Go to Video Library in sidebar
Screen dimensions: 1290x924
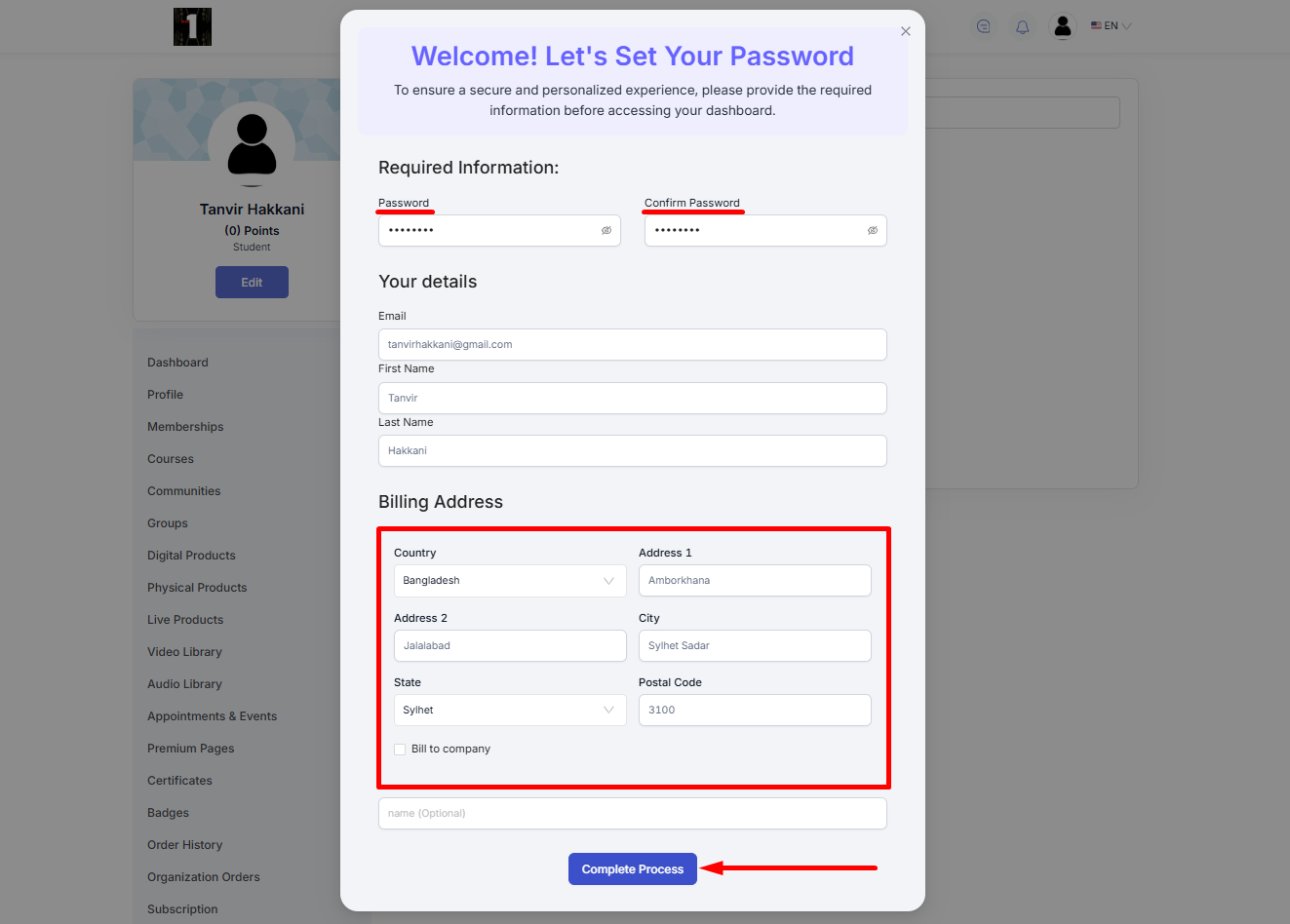[x=184, y=652]
